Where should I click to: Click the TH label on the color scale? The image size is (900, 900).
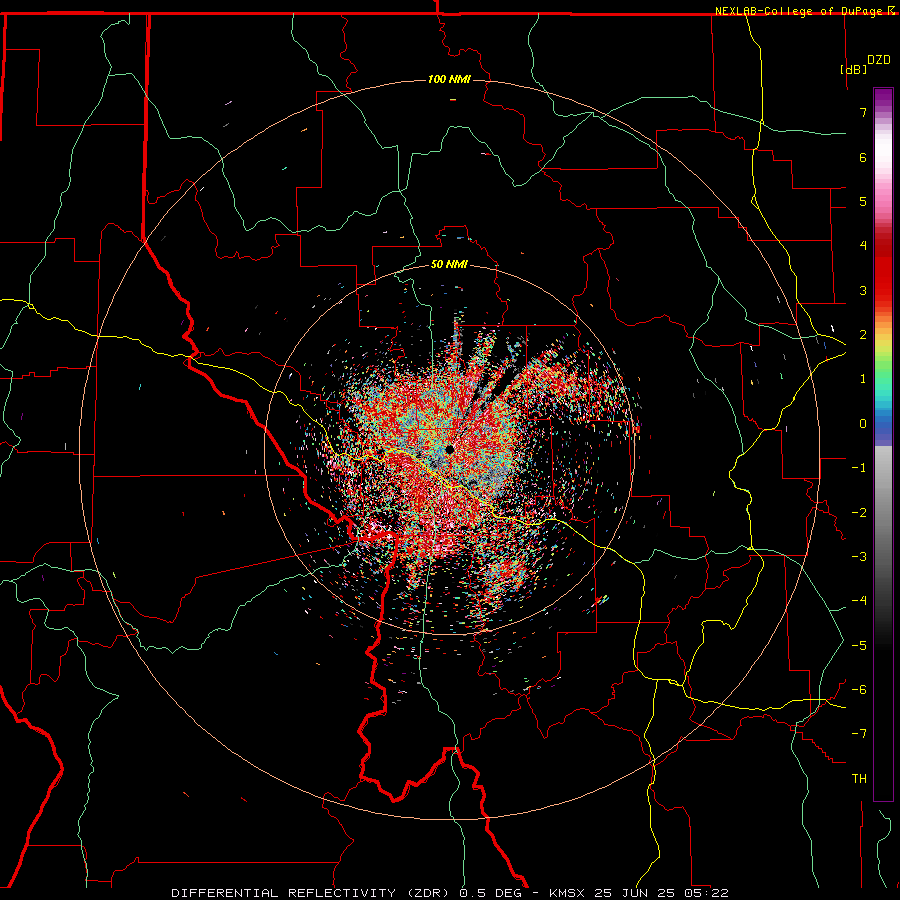tap(859, 779)
